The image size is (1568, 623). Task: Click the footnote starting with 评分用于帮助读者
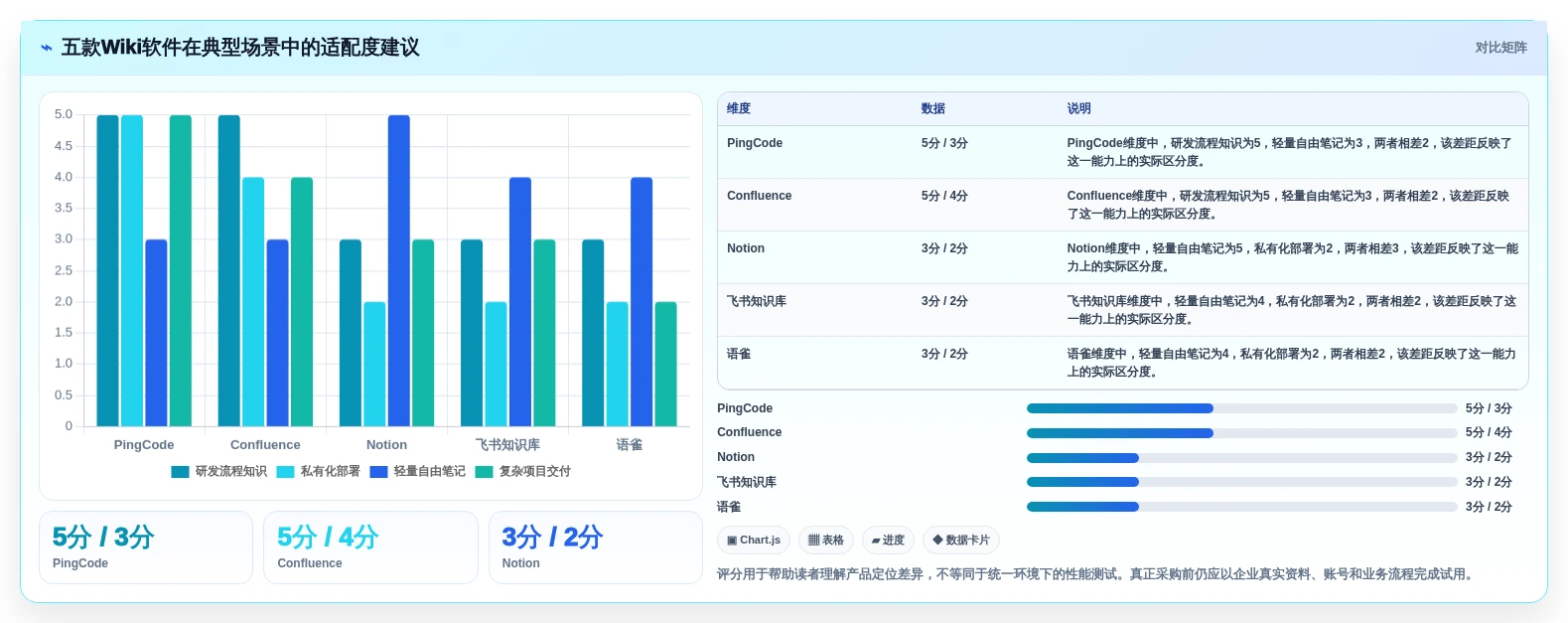point(1096,574)
